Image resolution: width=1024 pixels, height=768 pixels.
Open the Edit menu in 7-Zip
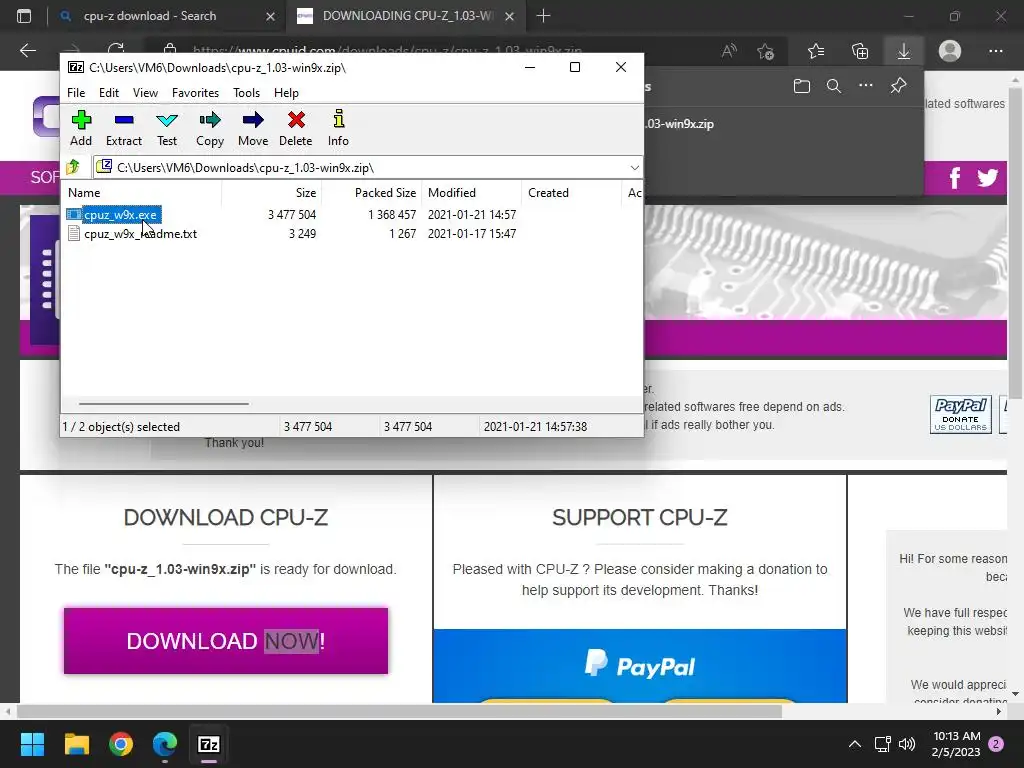click(108, 93)
